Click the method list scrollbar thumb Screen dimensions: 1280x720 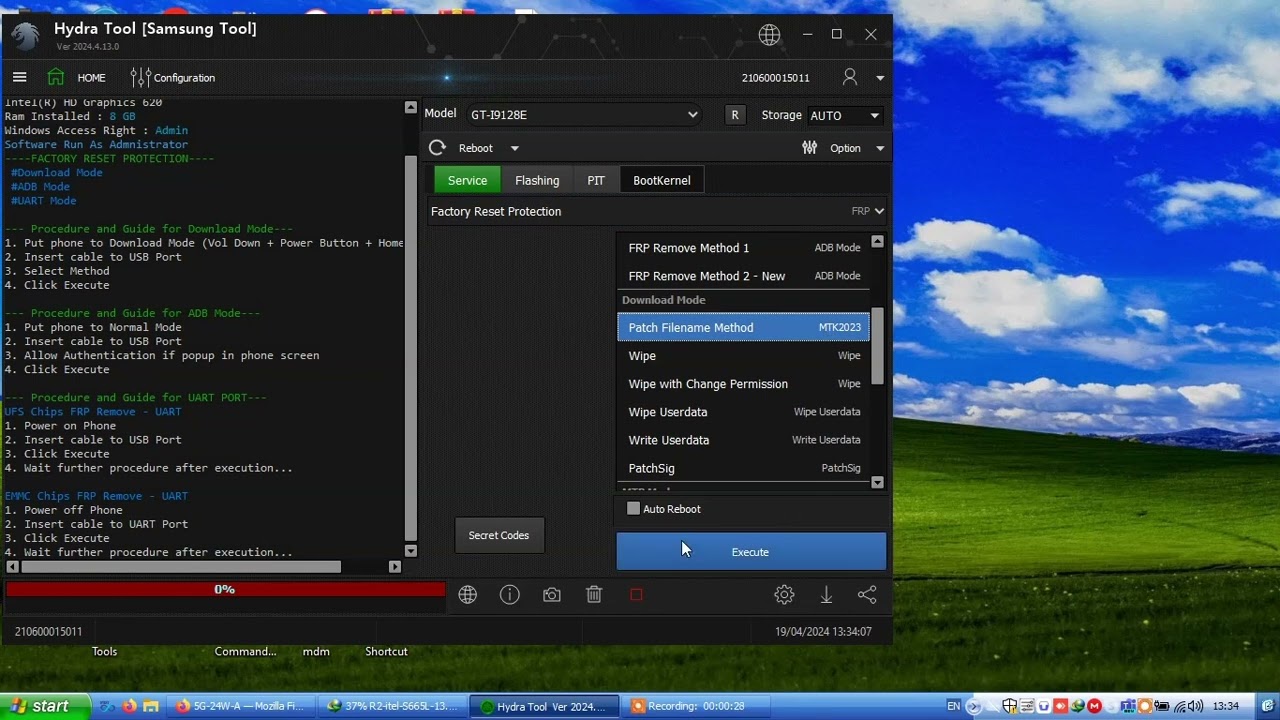click(878, 346)
